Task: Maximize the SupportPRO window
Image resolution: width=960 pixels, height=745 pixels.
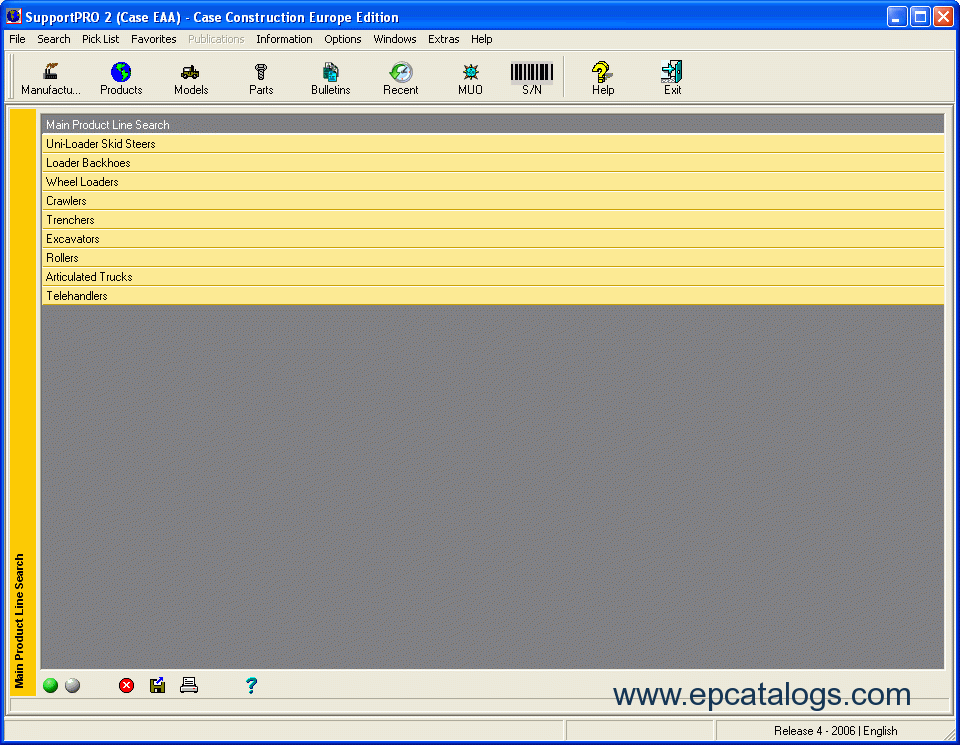Action: pyautogui.click(x=920, y=17)
